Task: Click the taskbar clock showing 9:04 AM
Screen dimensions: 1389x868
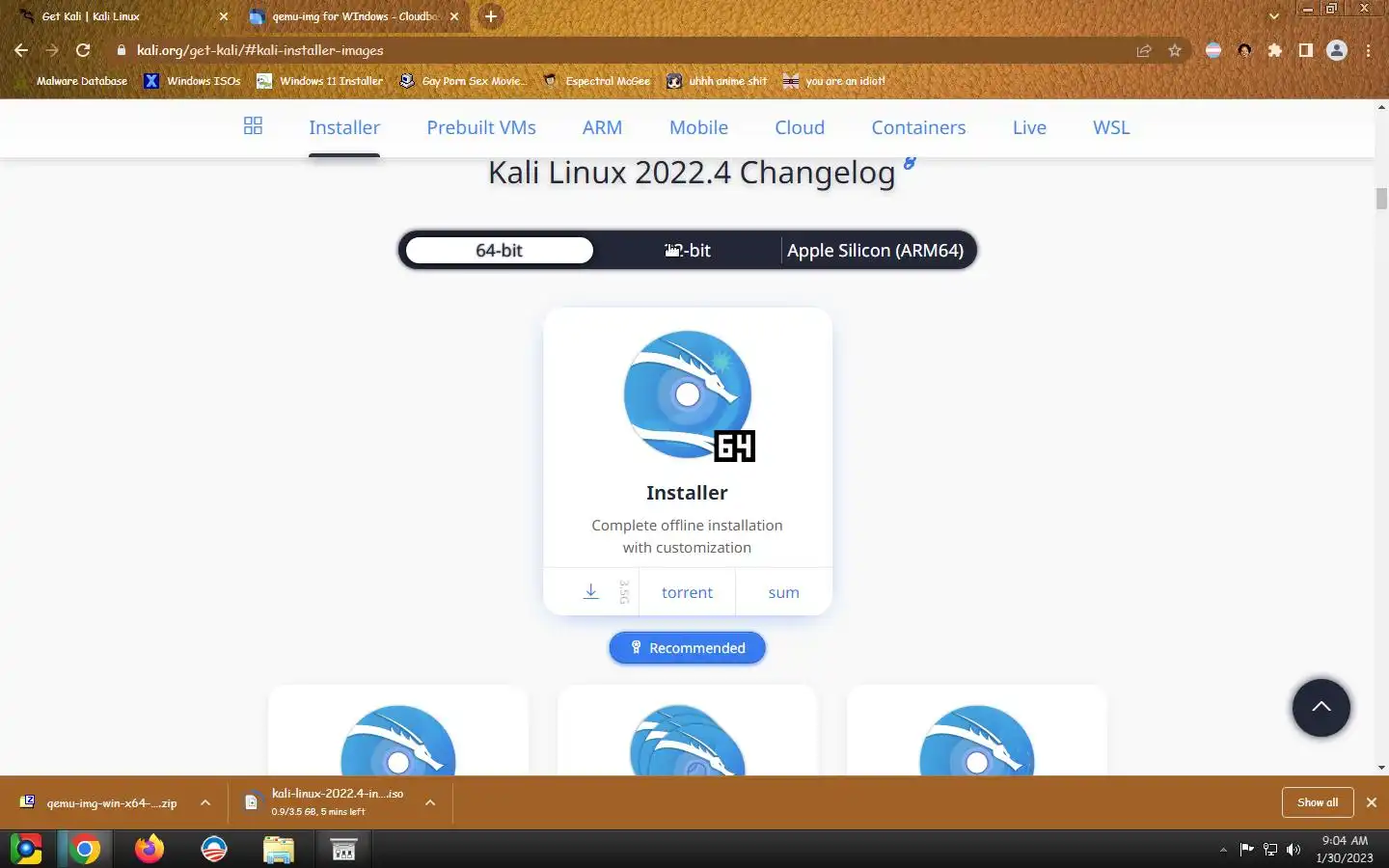Action: 1345,849
